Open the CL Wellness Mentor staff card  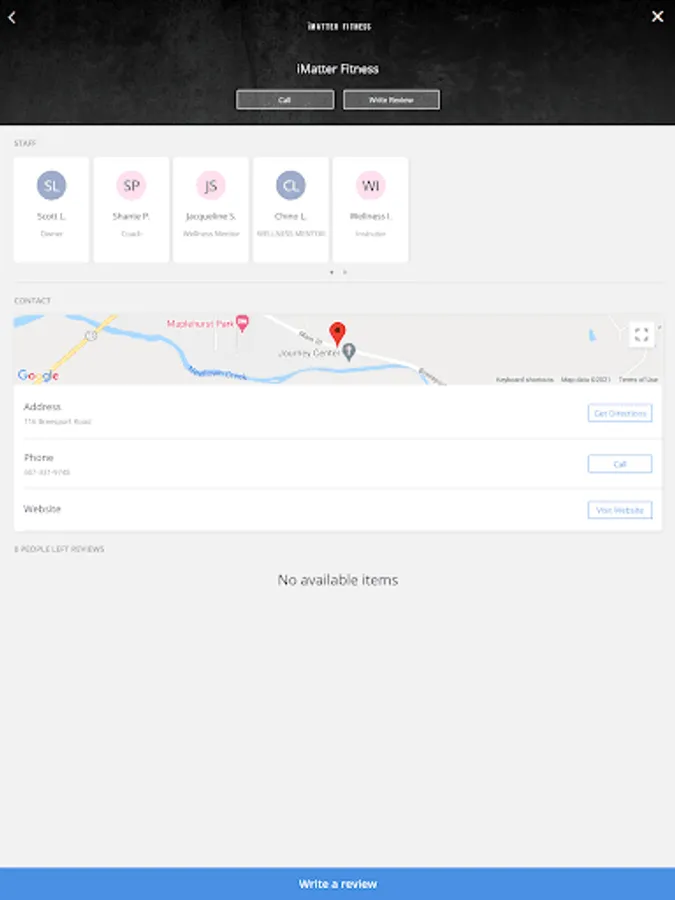(291, 210)
